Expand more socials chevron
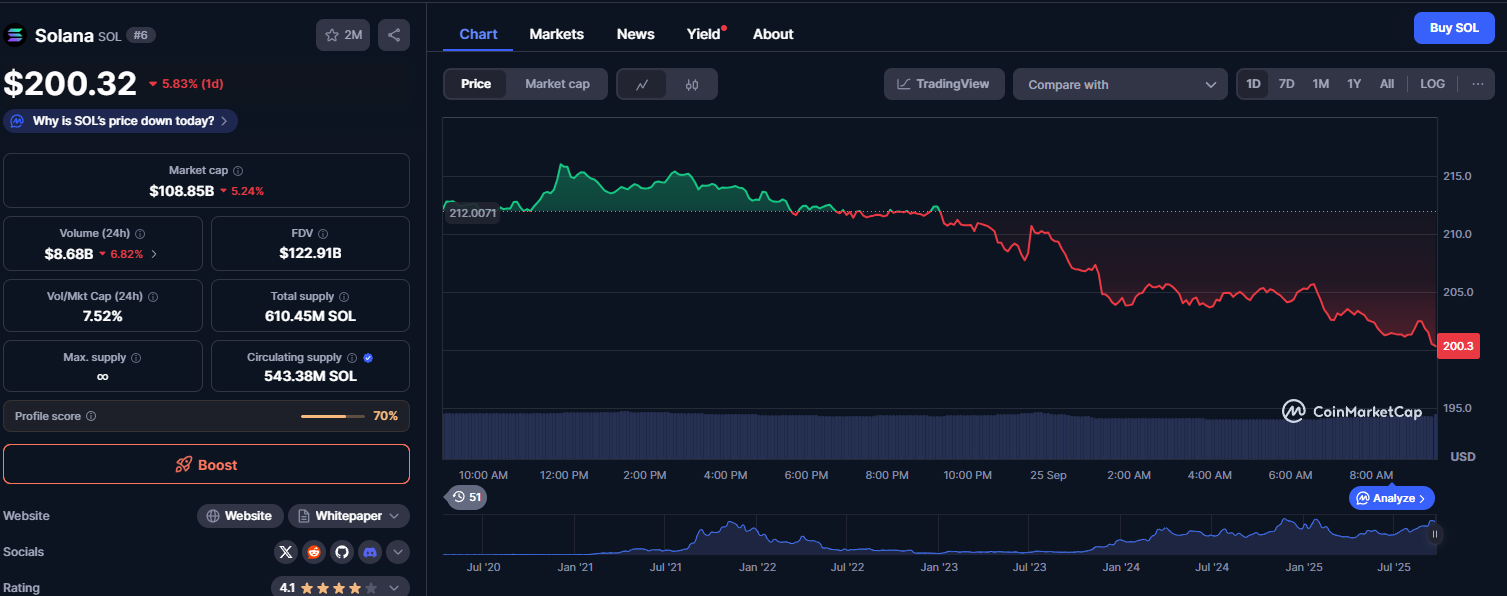 [397, 552]
